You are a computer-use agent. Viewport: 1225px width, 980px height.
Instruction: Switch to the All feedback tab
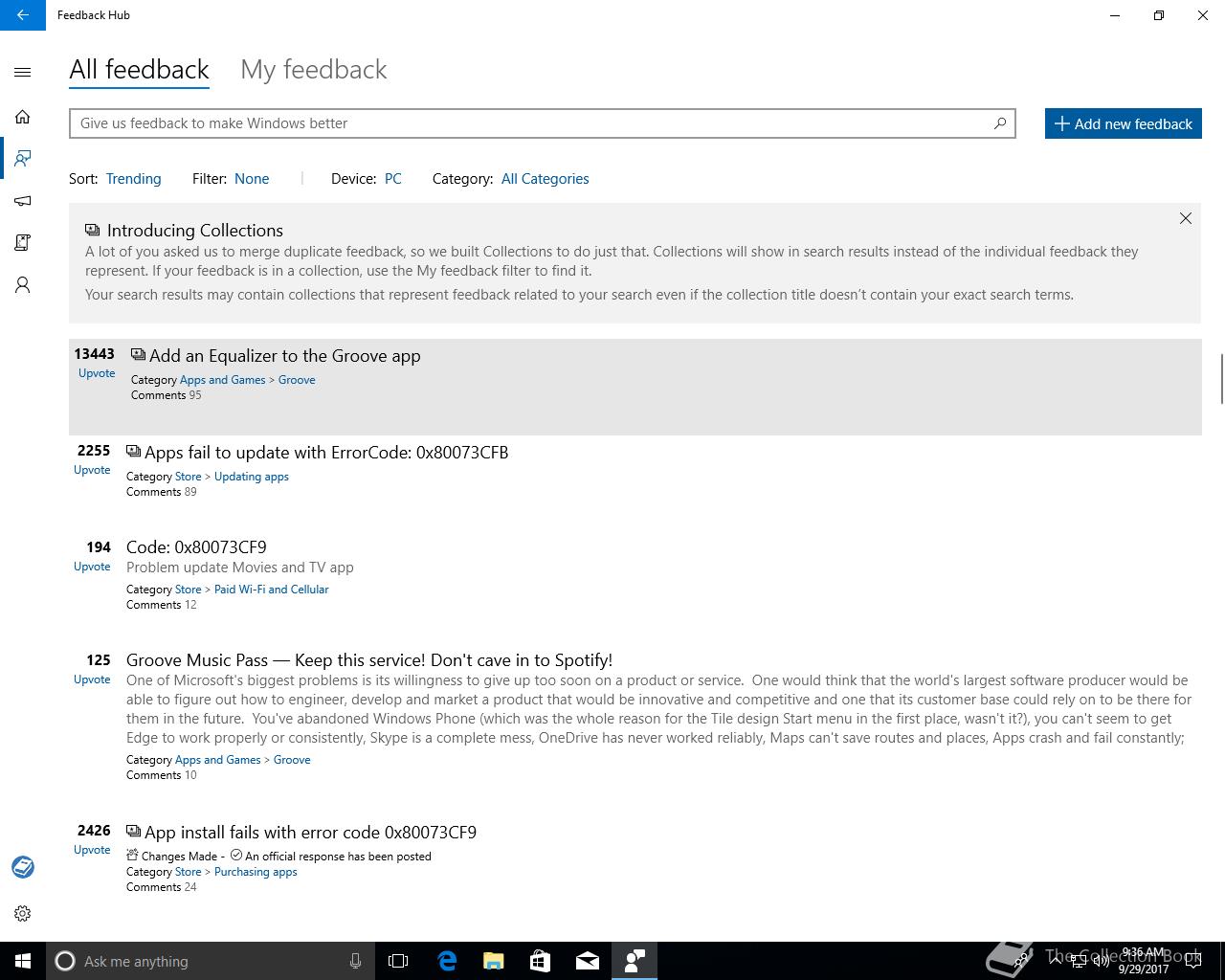coord(139,70)
